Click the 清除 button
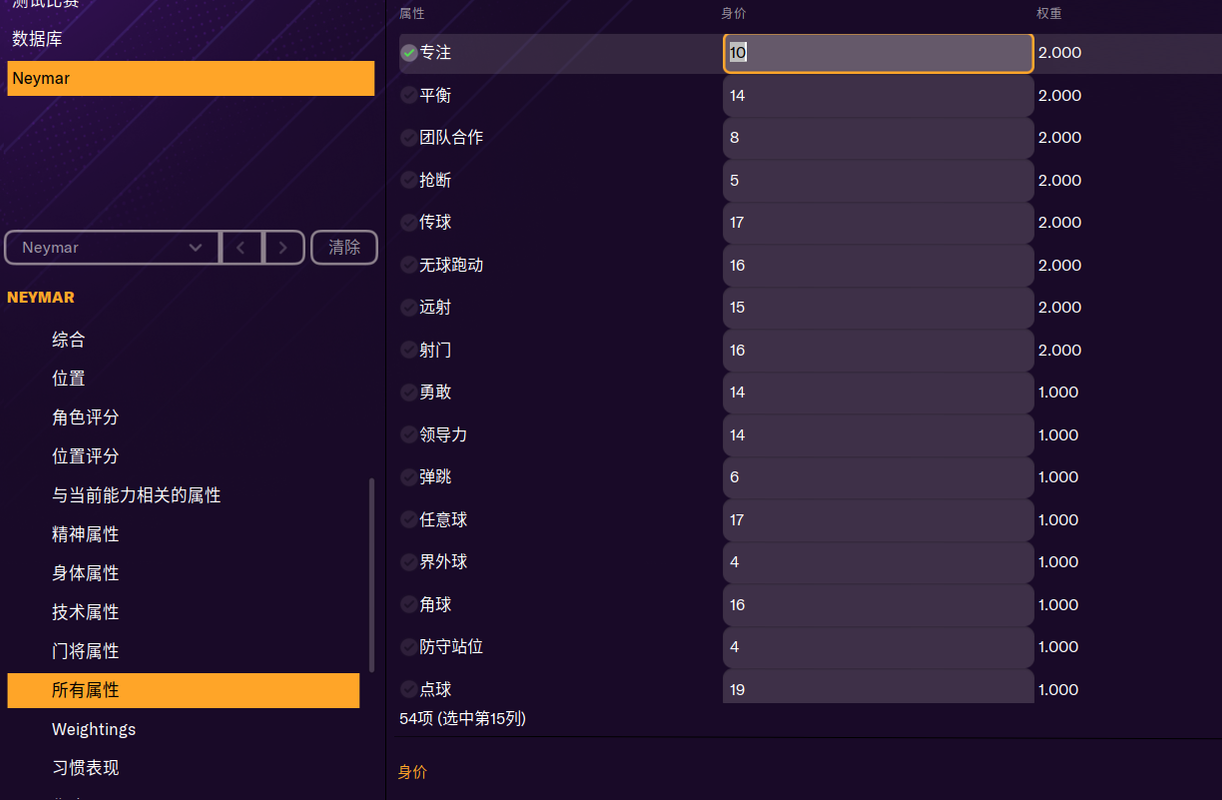The width and height of the screenshot is (1222, 800). click(344, 247)
